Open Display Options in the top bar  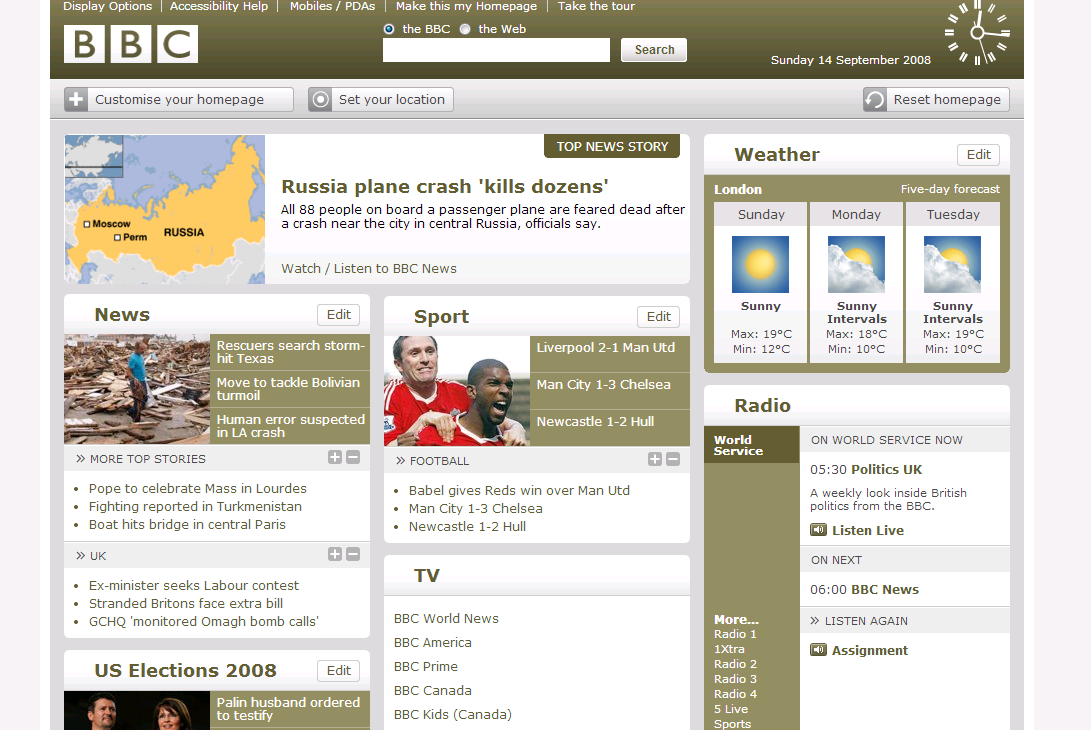(x=108, y=6)
